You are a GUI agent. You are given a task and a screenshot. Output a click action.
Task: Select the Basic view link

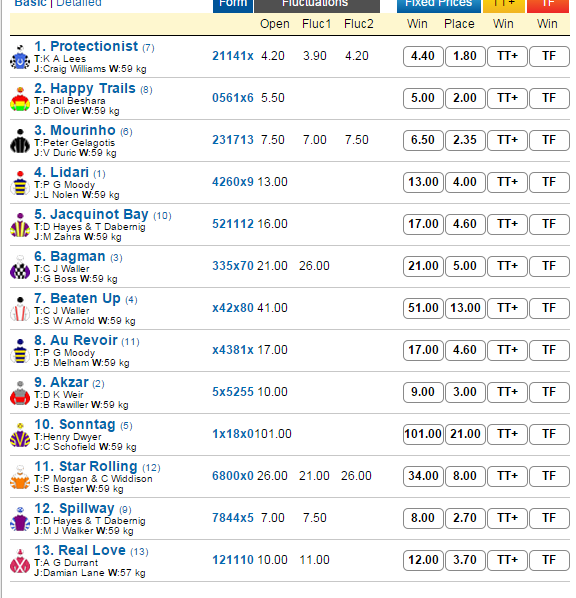point(31,3)
